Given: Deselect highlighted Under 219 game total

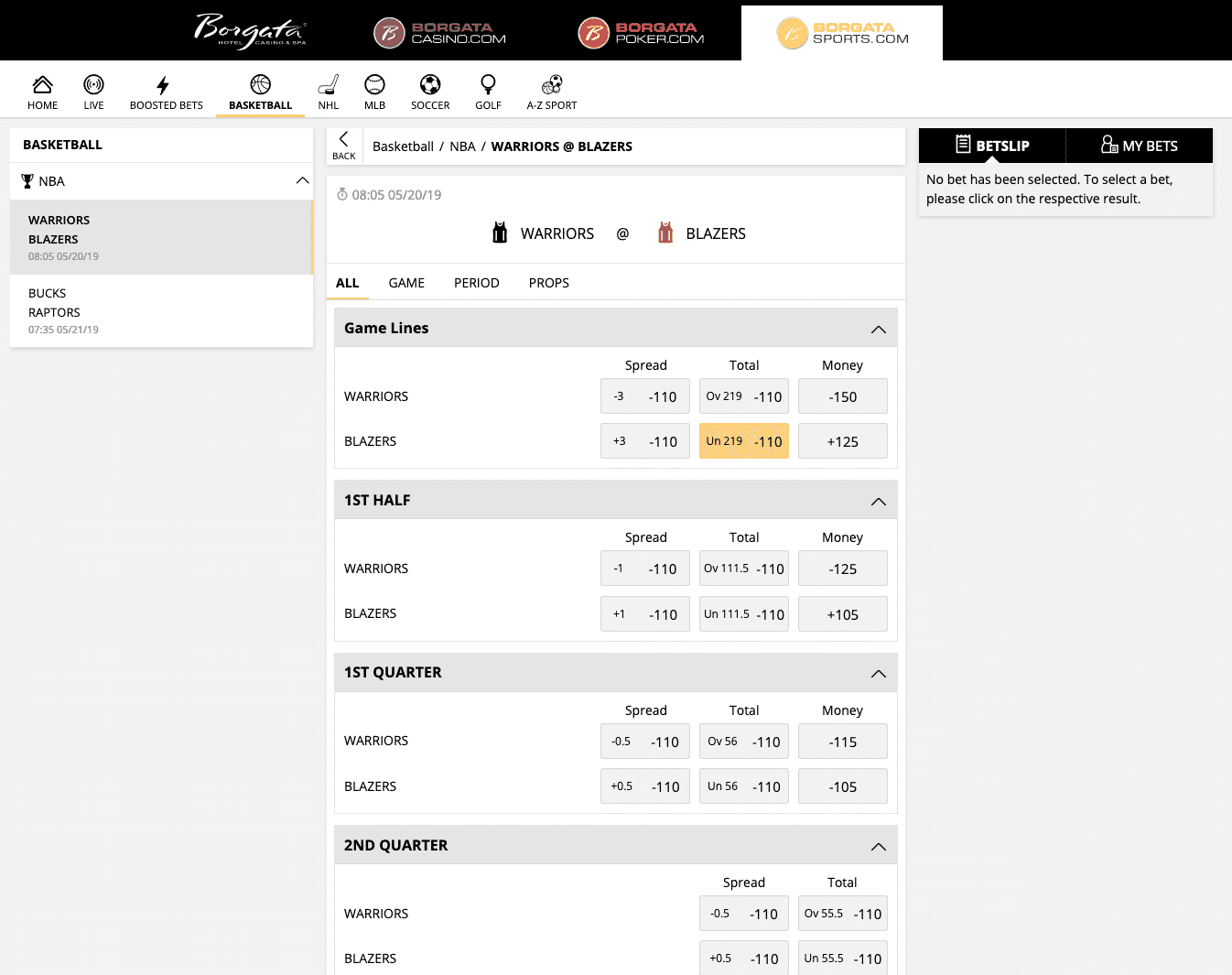Looking at the screenshot, I should [x=744, y=441].
